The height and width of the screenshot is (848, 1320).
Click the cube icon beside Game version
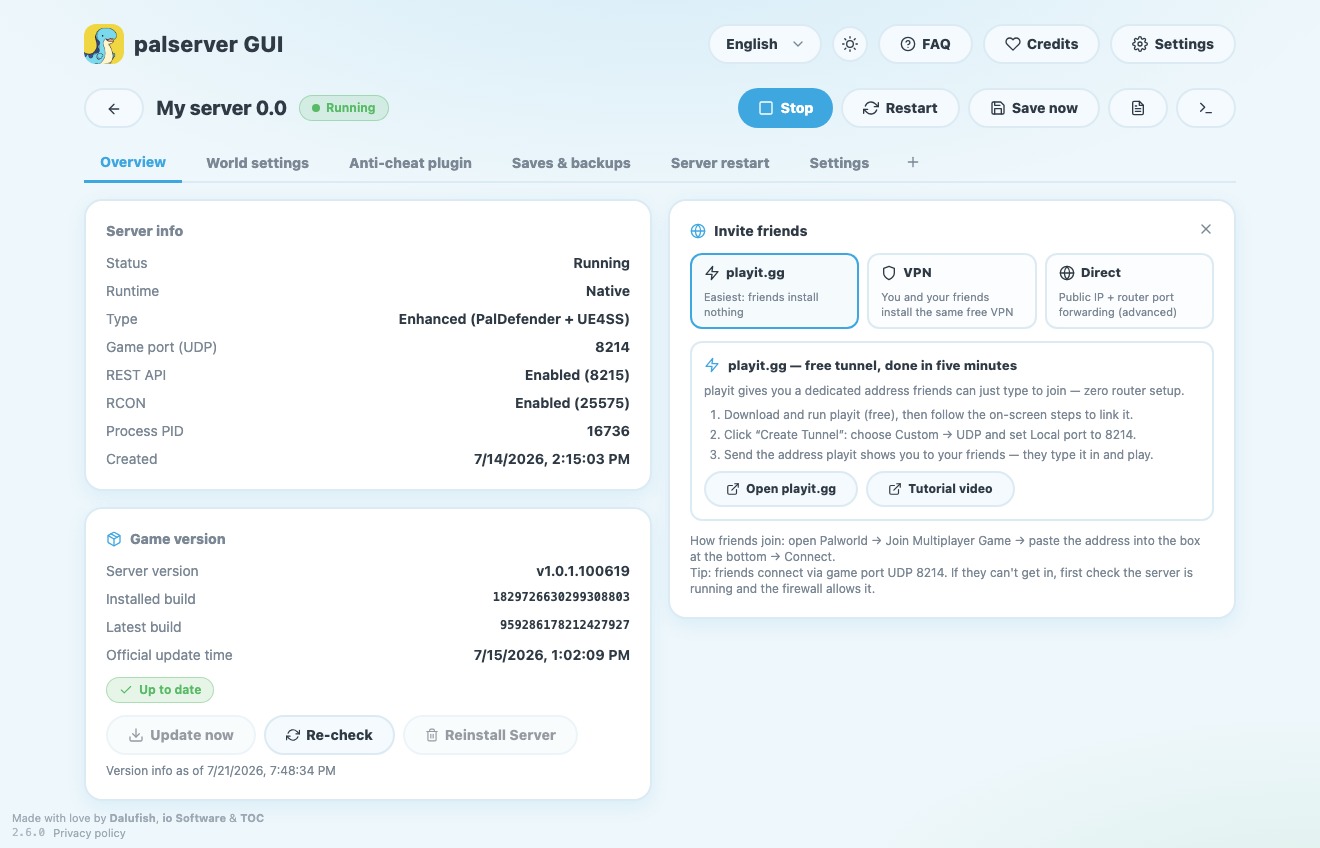114,539
